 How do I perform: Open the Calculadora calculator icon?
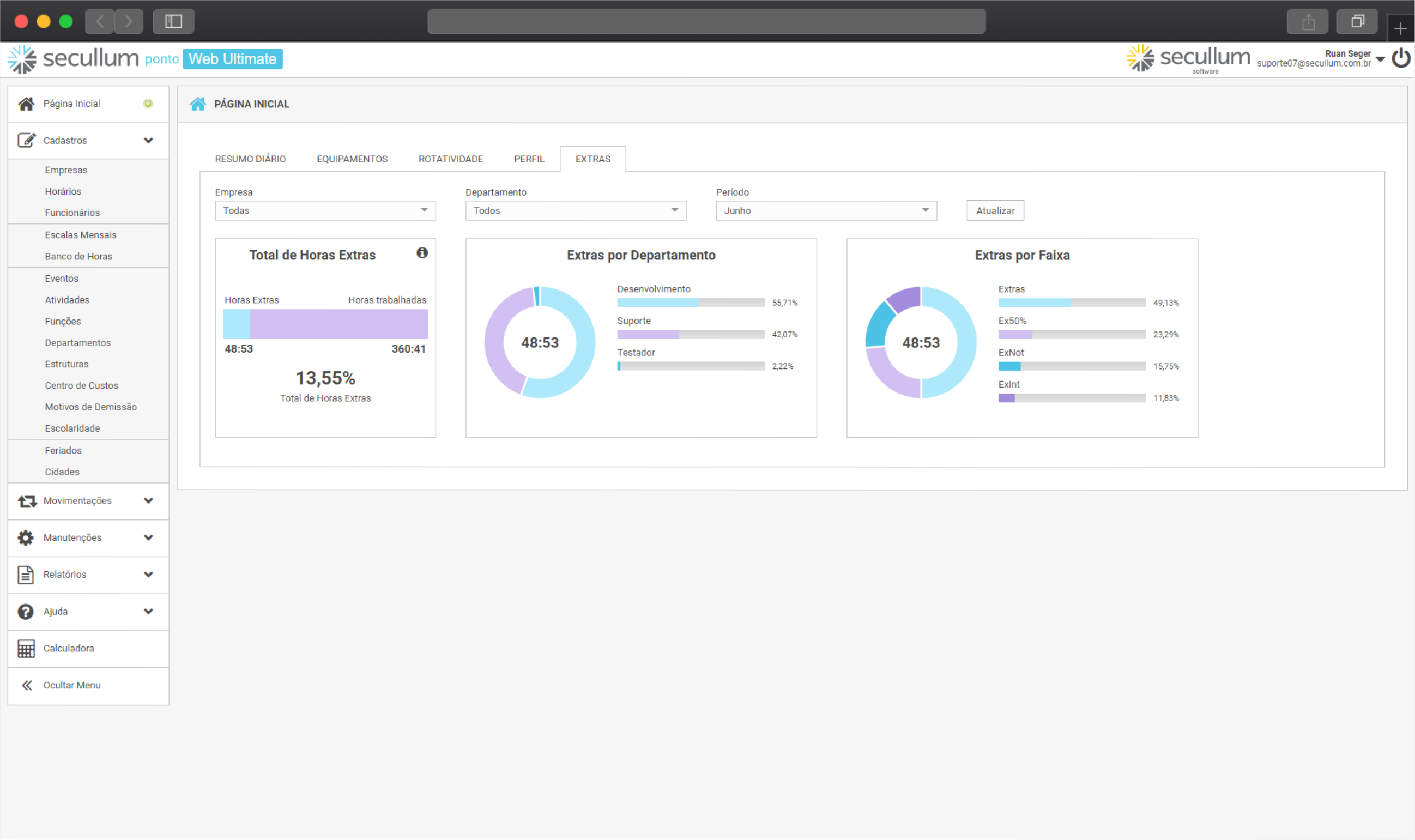tap(26, 649)
